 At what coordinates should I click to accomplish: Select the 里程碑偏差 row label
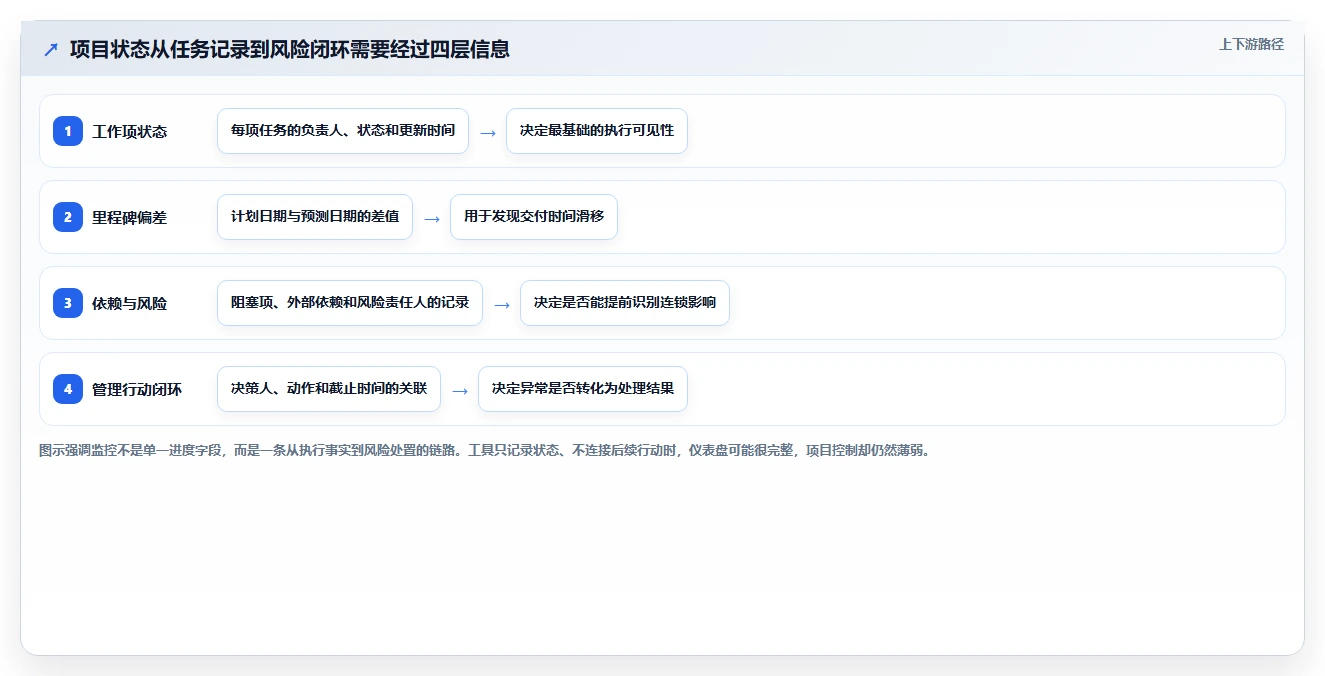[x=130, y=217]
